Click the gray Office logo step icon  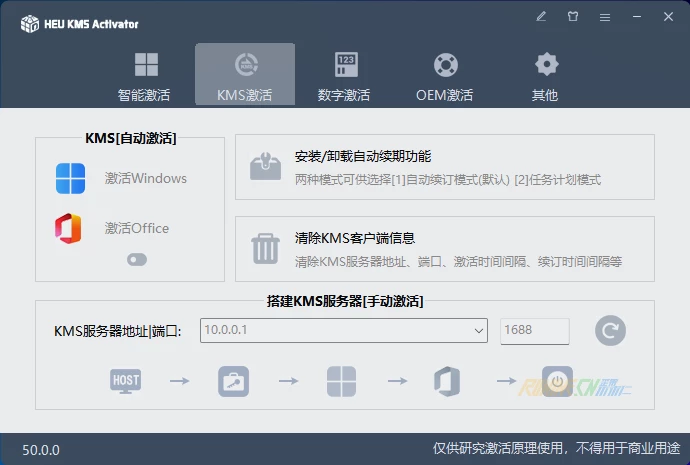447,381
